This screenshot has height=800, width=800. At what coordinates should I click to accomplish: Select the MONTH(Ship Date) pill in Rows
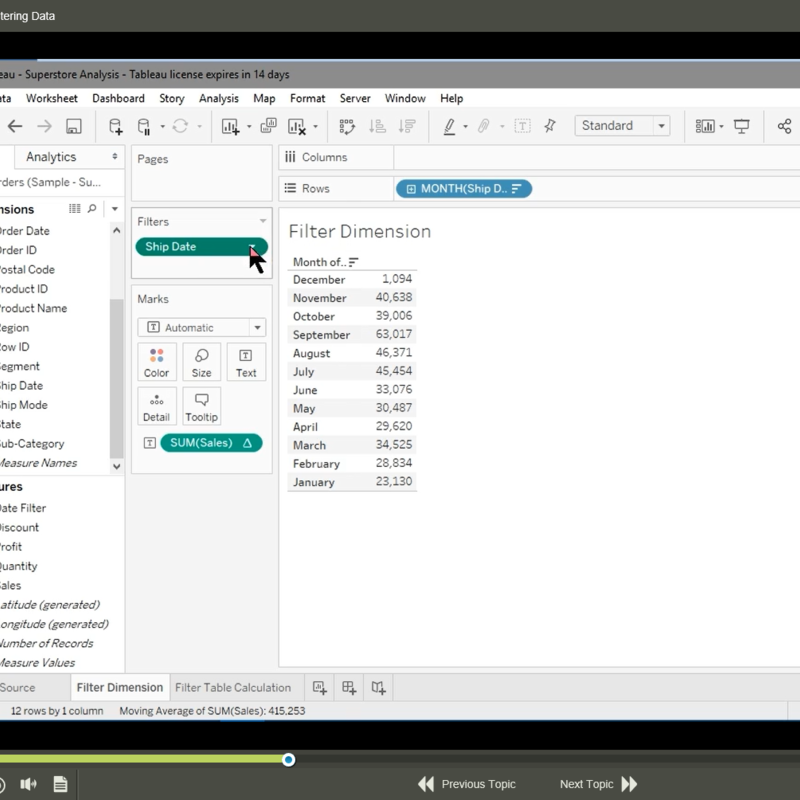tap(464, 188)
